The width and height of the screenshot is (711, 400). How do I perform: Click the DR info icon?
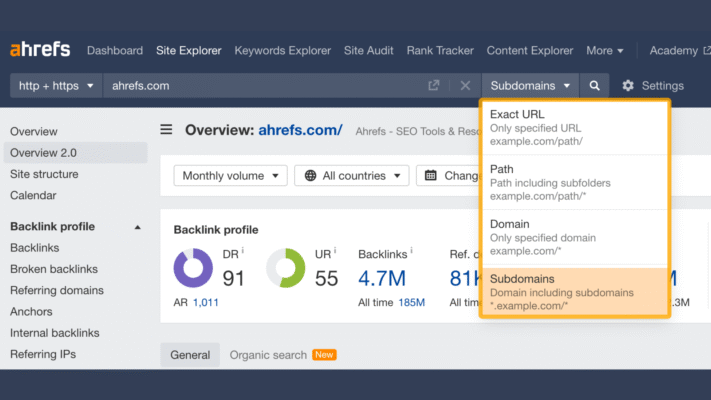[x=243, y=250]
